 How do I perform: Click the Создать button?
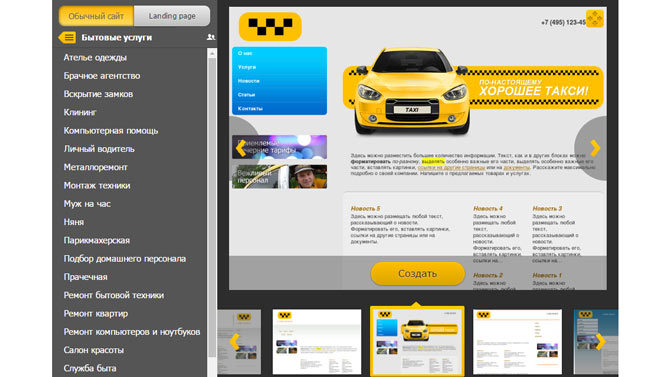(417, 274)
